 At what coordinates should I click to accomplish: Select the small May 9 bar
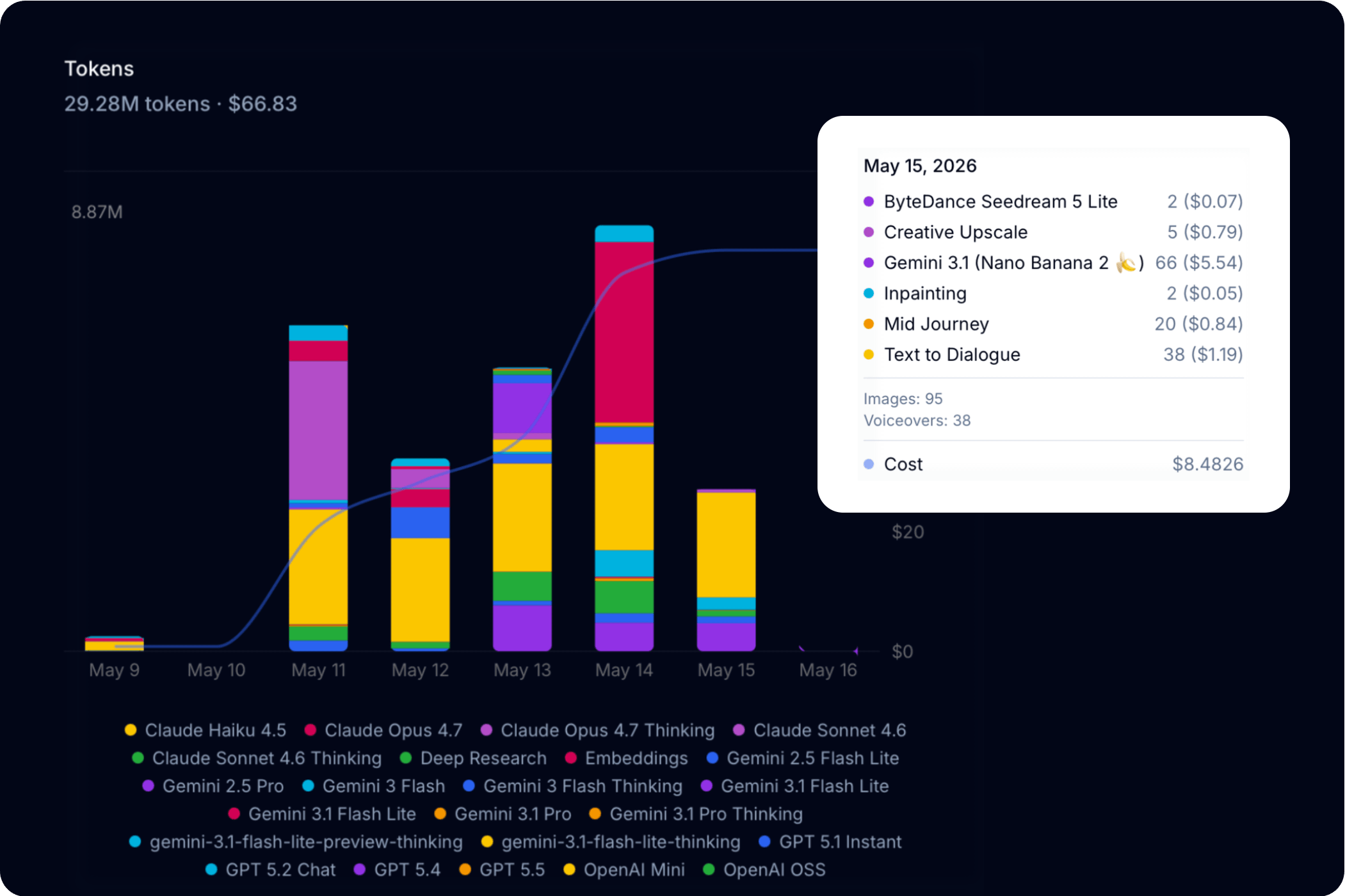point(114,643)
